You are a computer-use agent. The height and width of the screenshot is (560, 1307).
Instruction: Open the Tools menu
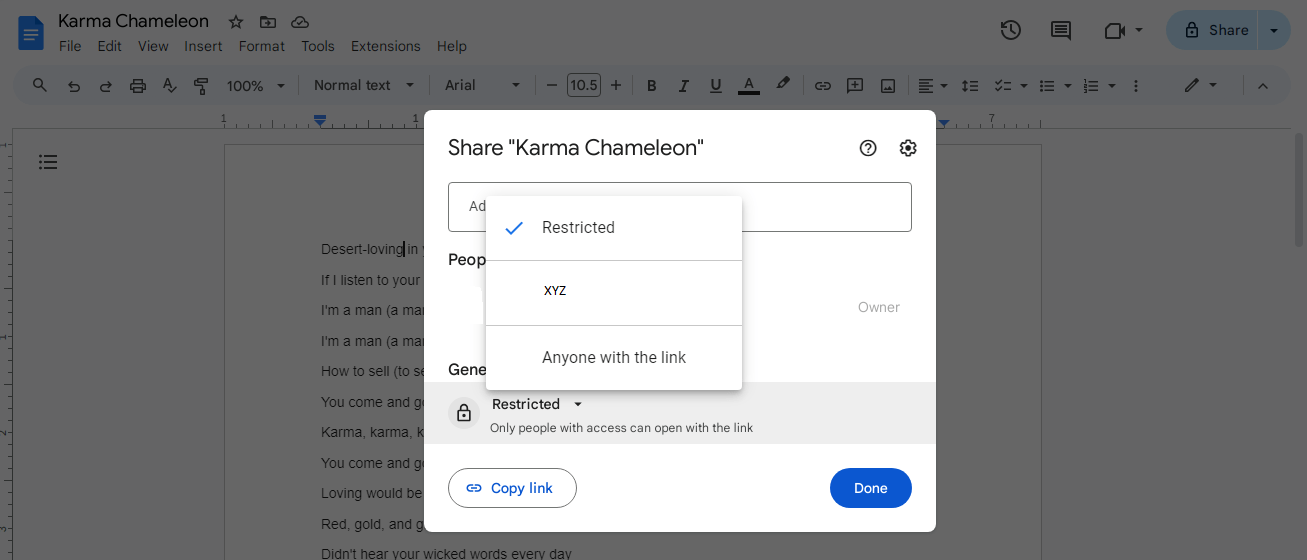318,46
